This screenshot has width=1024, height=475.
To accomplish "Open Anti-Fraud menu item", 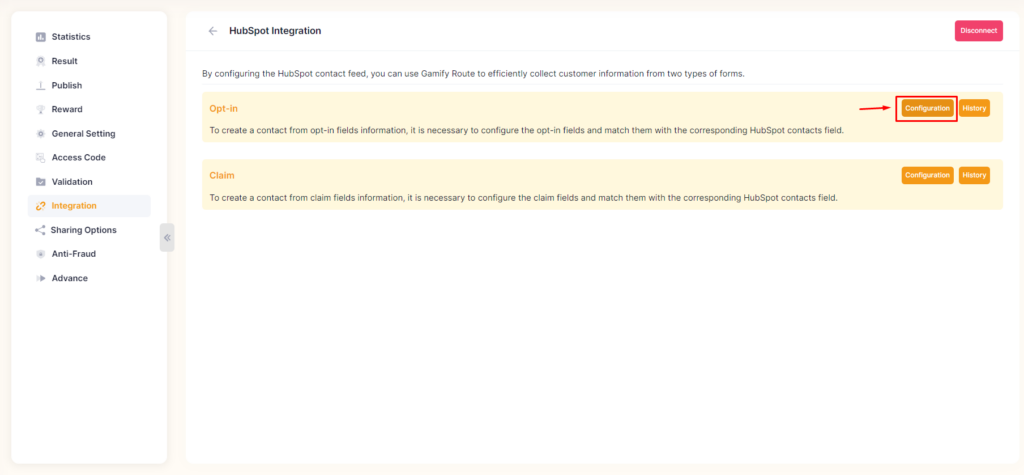I will [x=89, y=254].
